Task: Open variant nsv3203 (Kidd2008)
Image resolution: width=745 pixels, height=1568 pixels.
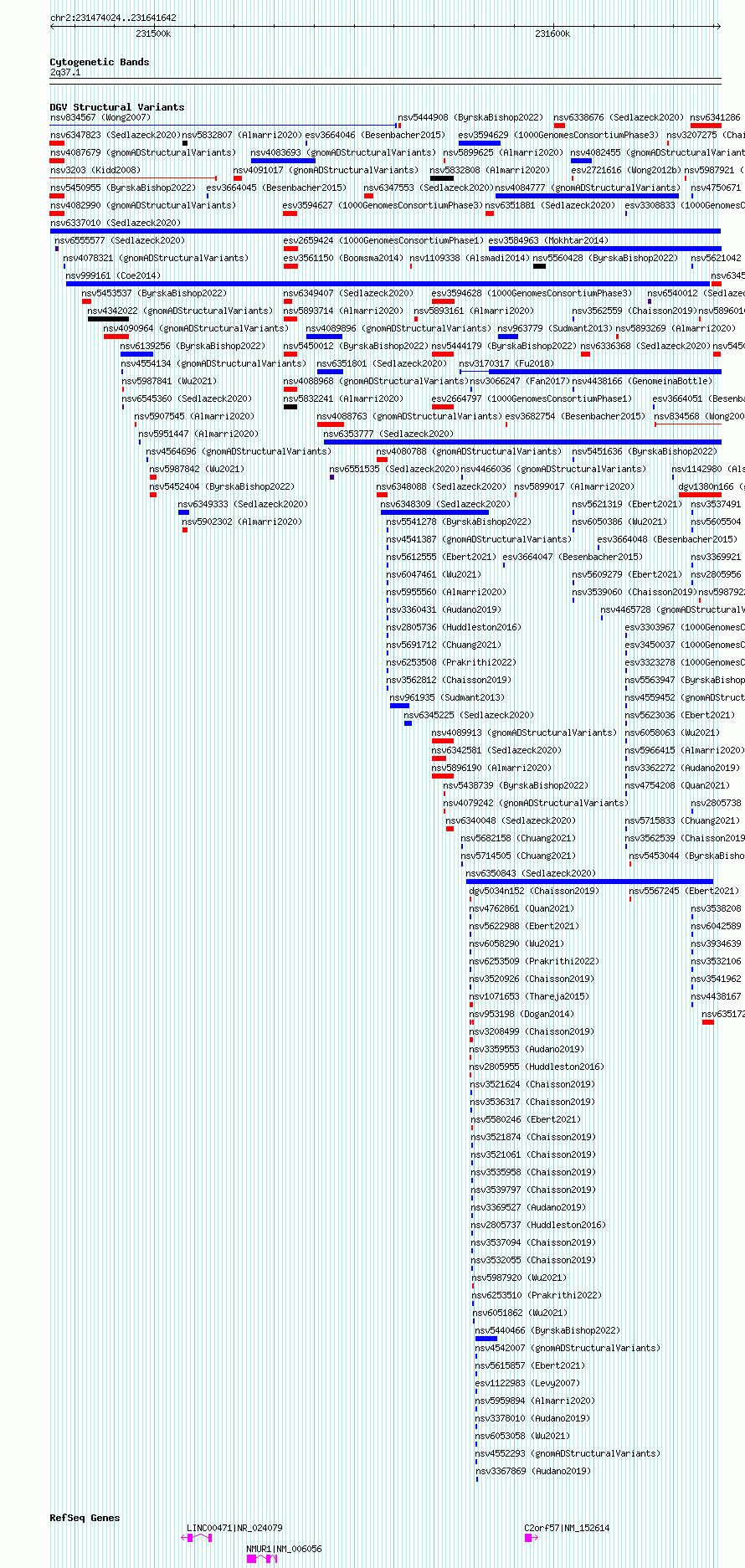Action: [95, 171]
